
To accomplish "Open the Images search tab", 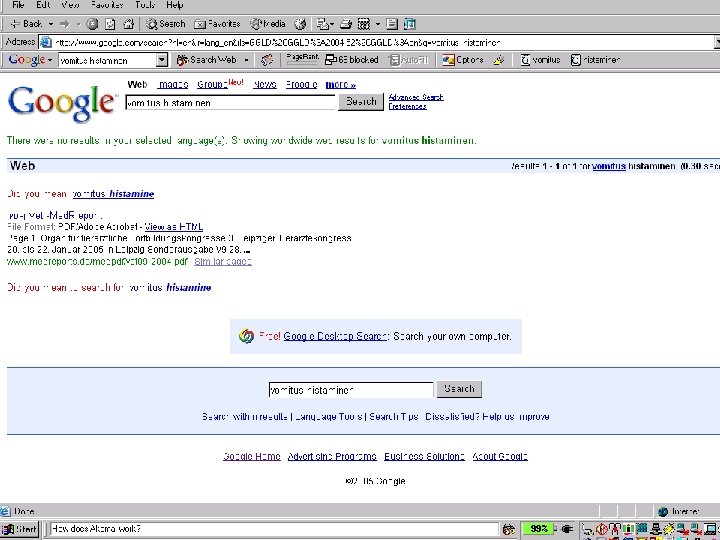I will 173,84.
